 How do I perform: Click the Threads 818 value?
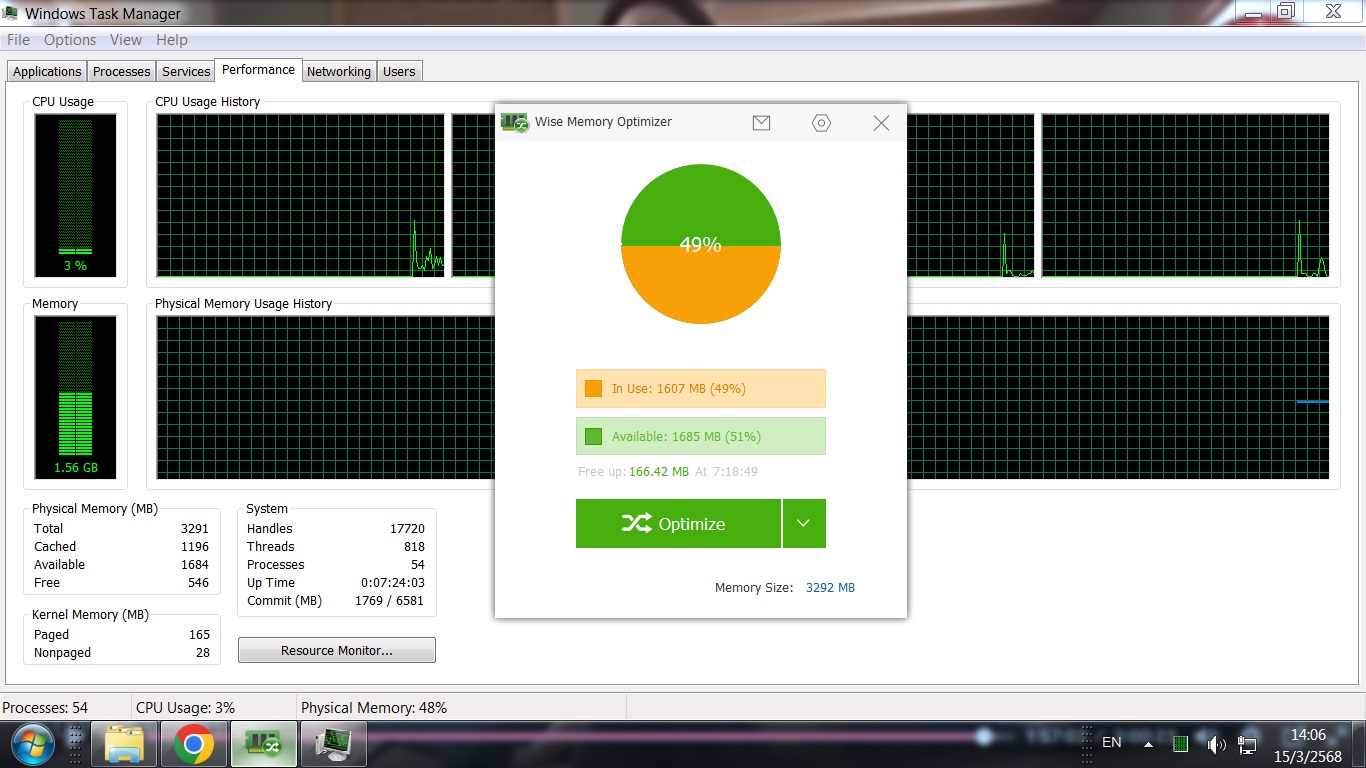414,546
